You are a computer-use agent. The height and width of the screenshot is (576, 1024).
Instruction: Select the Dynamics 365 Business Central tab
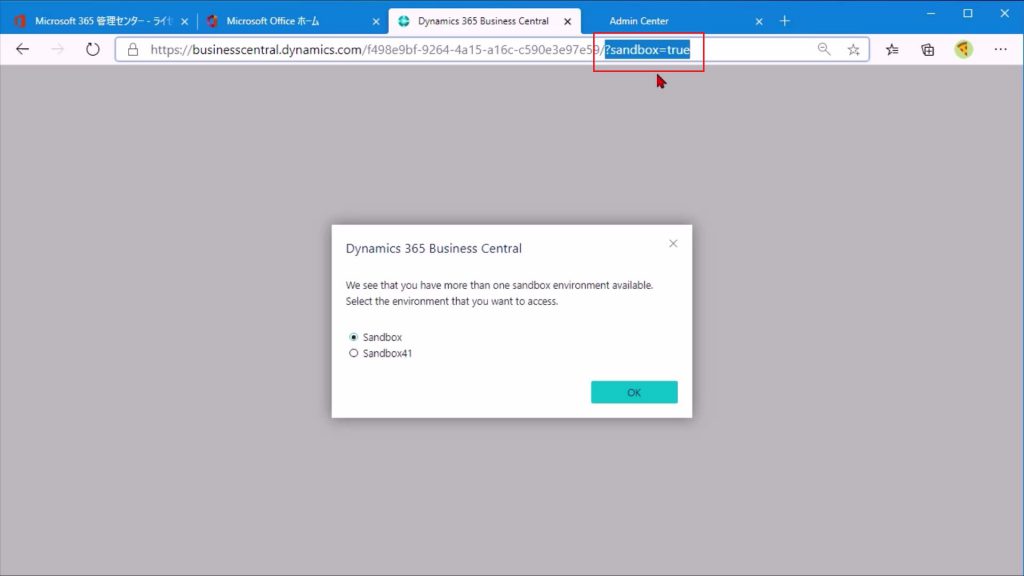click(x=483, y=21)
